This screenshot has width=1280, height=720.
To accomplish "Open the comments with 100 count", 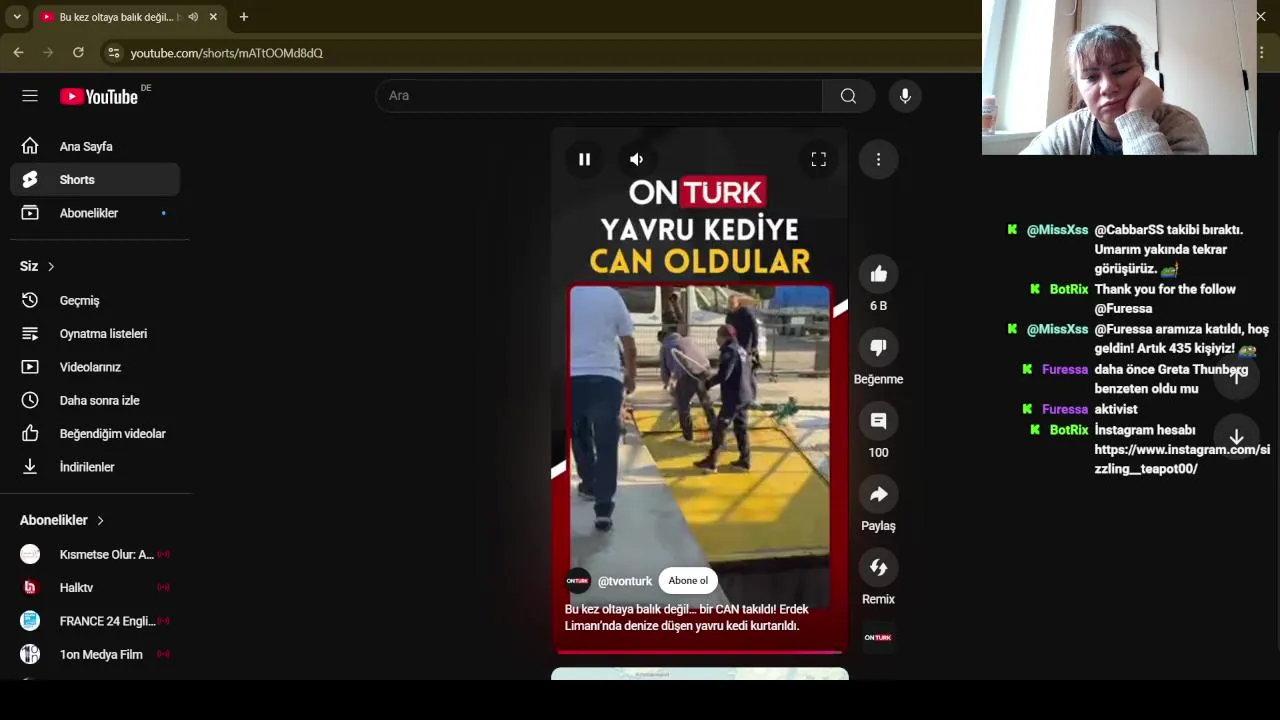I will (x=878, y=421).
